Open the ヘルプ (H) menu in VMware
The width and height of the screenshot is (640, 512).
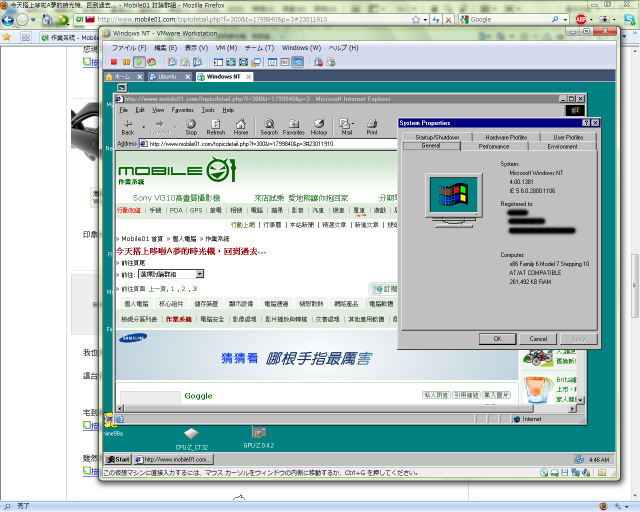point(344,48)
